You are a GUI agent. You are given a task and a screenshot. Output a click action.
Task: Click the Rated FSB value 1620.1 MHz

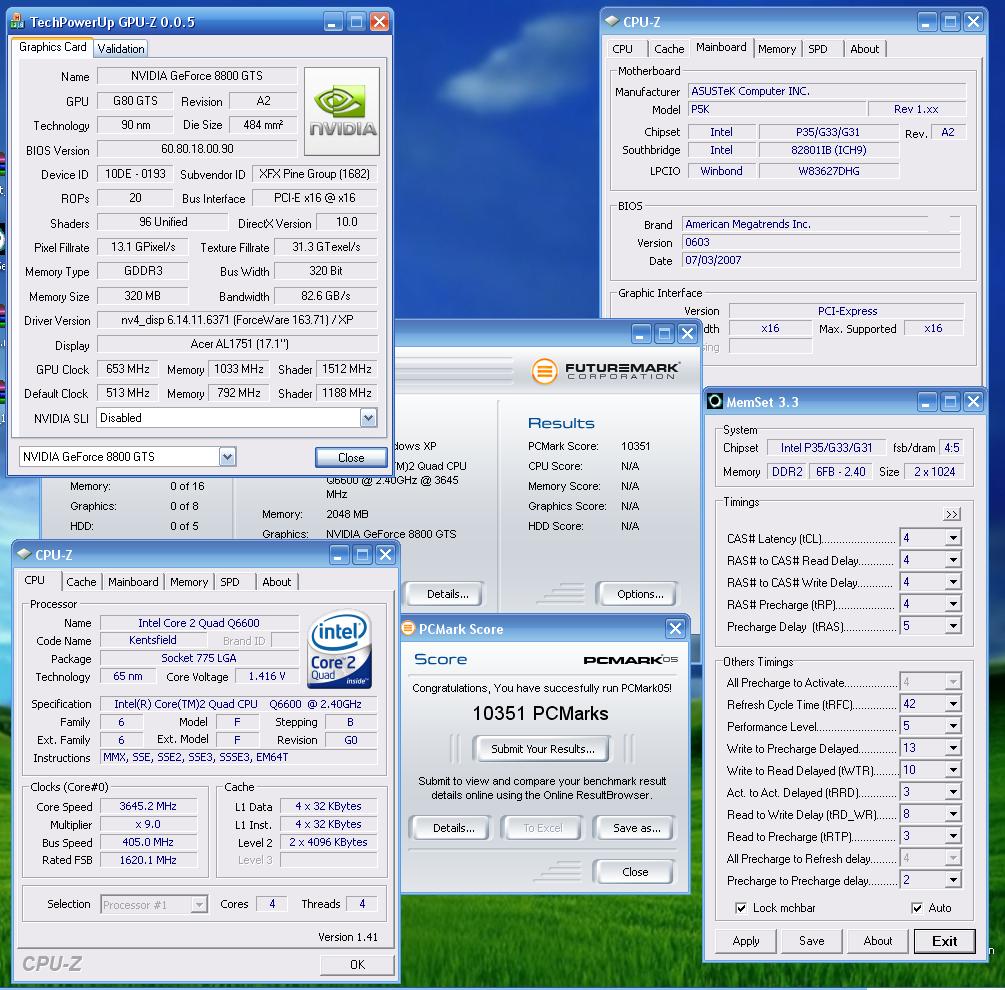pyautogui.click(x=148, y=861)
